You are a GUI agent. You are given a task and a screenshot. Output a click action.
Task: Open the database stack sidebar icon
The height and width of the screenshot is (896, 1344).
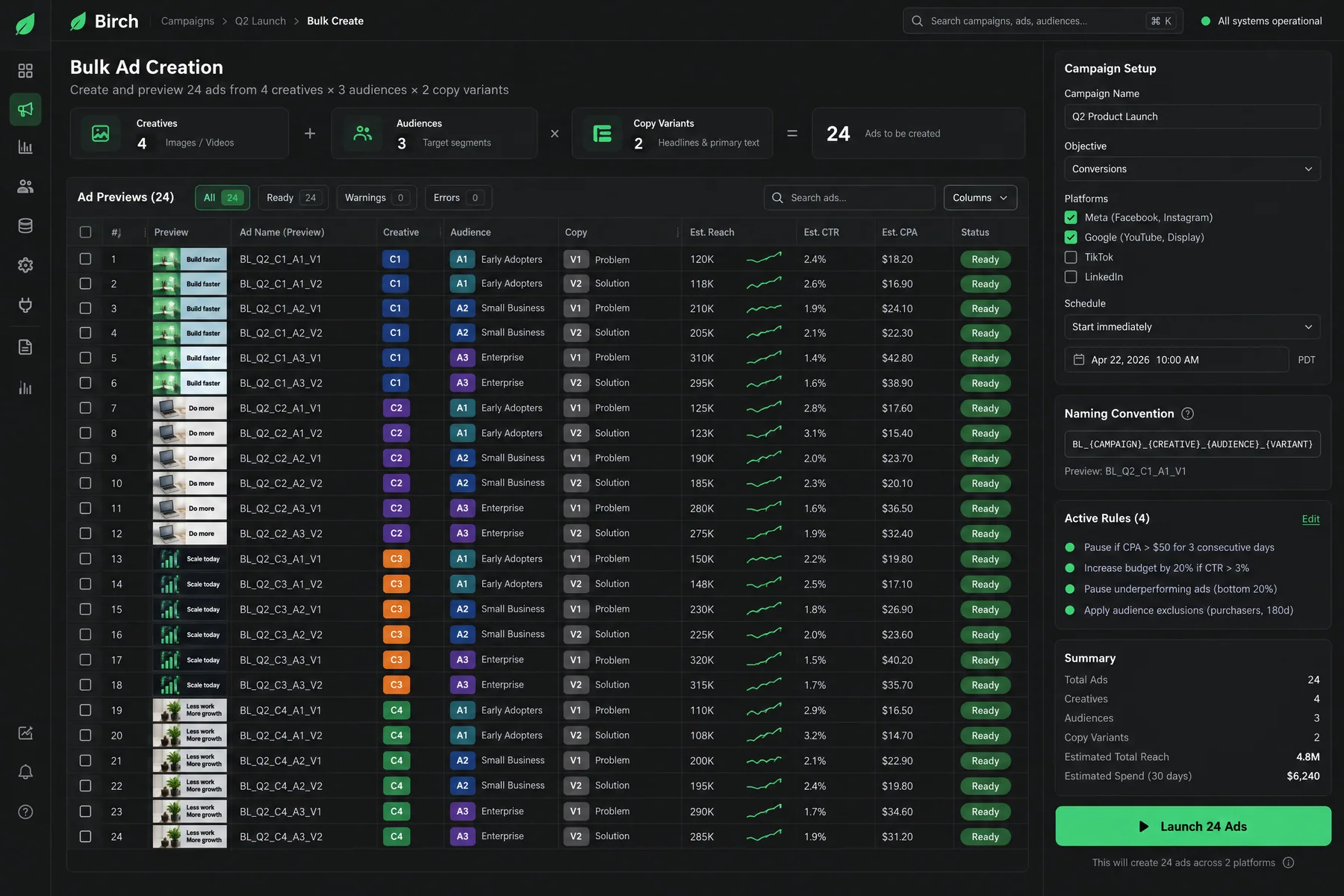(25, 226)
